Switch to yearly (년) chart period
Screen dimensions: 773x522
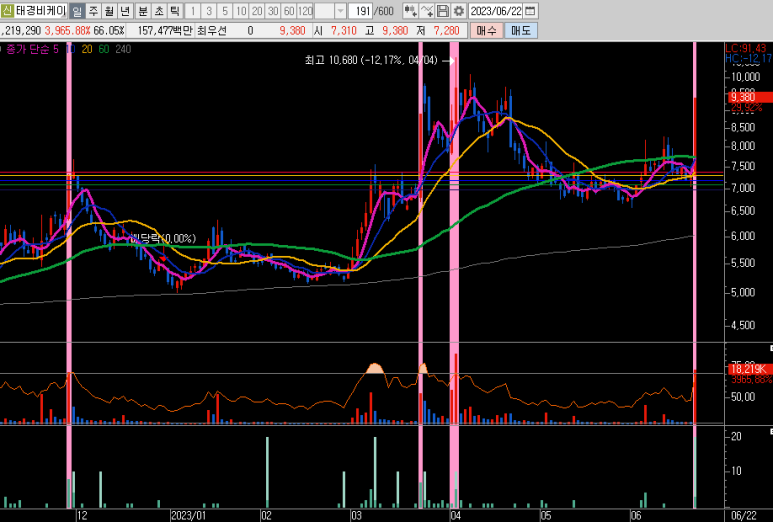(125, 10)
